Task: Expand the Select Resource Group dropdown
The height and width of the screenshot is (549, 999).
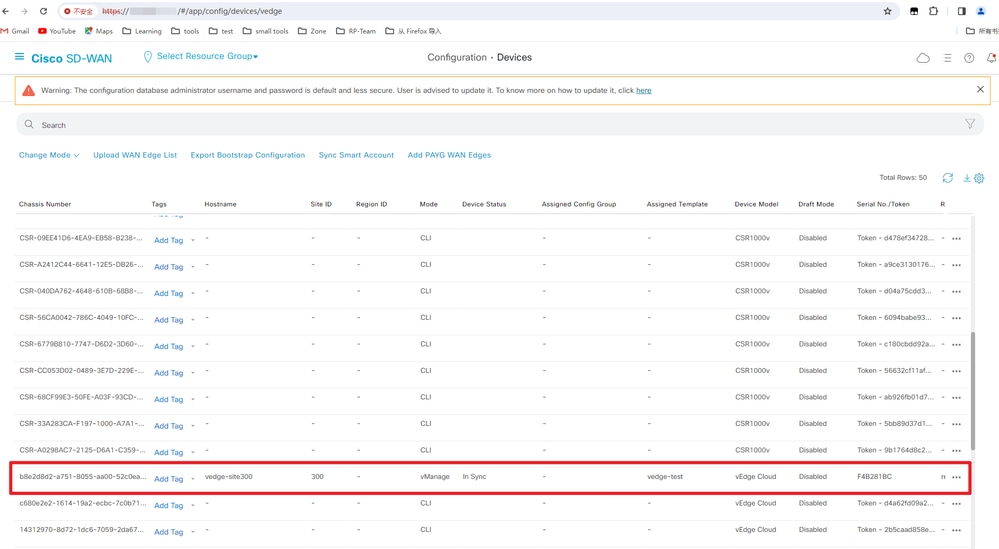Action: 207,56
